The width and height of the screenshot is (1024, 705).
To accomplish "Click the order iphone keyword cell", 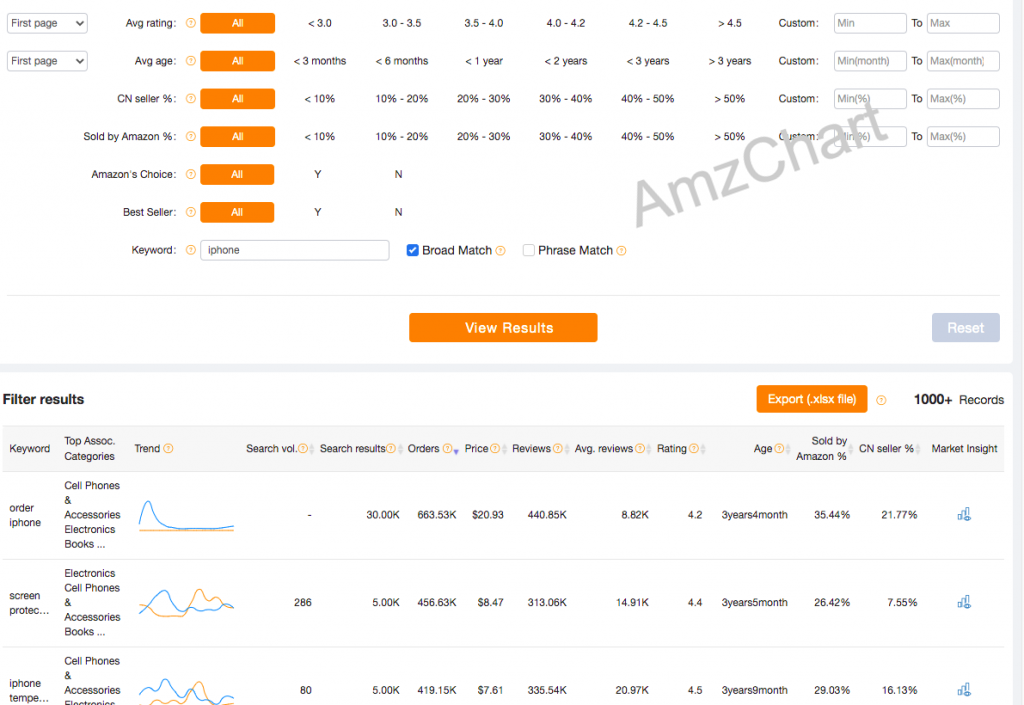I will [x=25, y=515].
